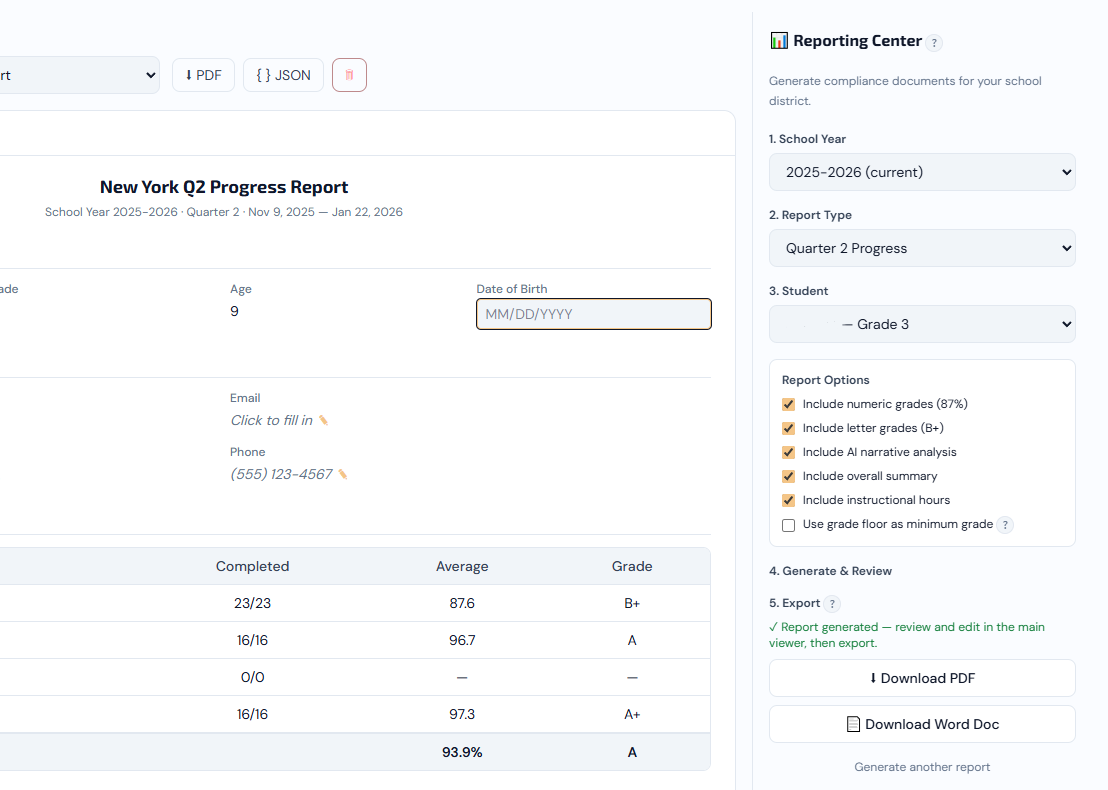Click the Date of Birth input field
Image resolution: width=1108 pixels, height=790 pixels.
[x=593, y=313]
